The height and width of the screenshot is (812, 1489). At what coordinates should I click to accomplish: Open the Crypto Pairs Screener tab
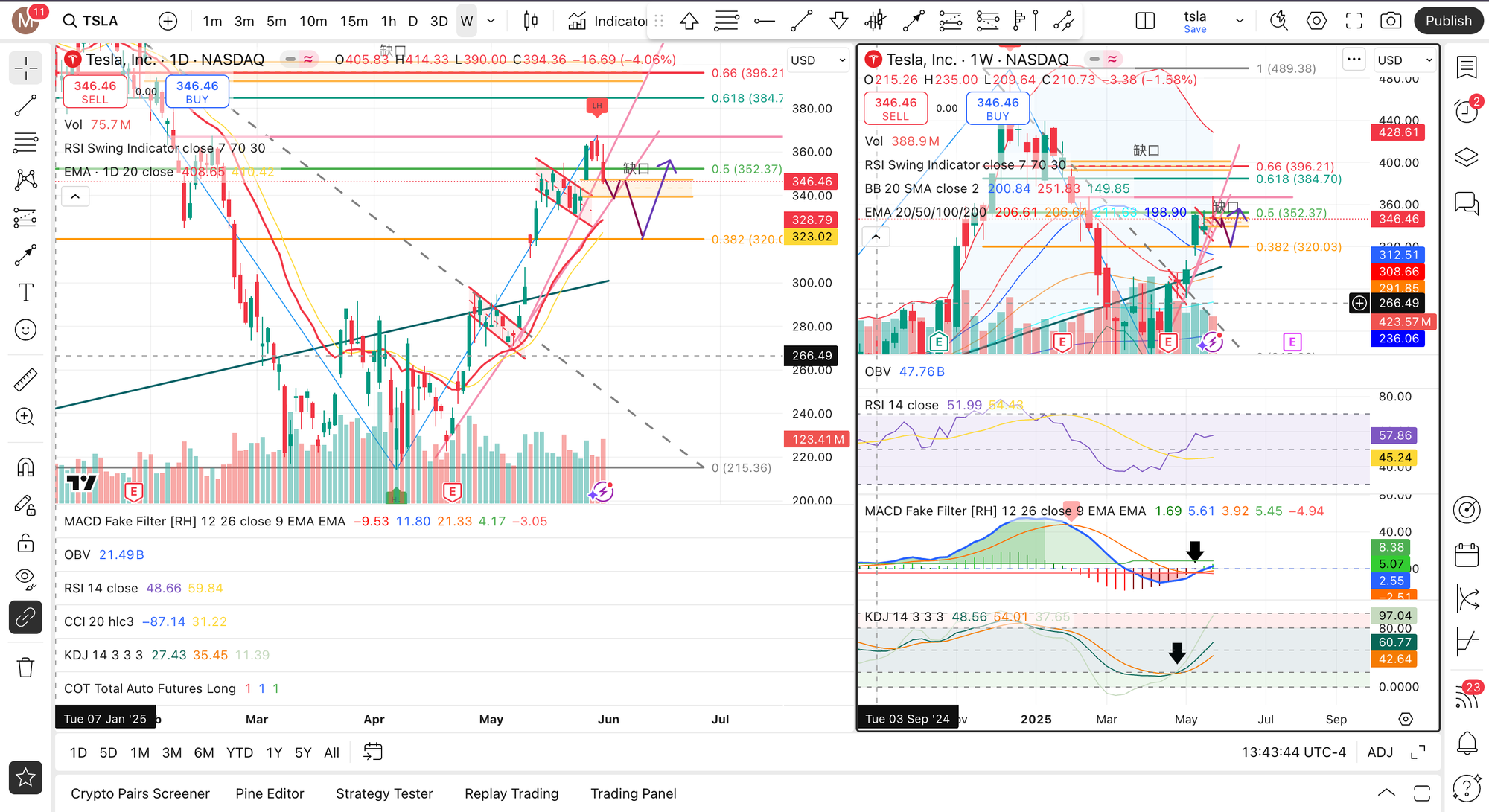coord(140,793)
